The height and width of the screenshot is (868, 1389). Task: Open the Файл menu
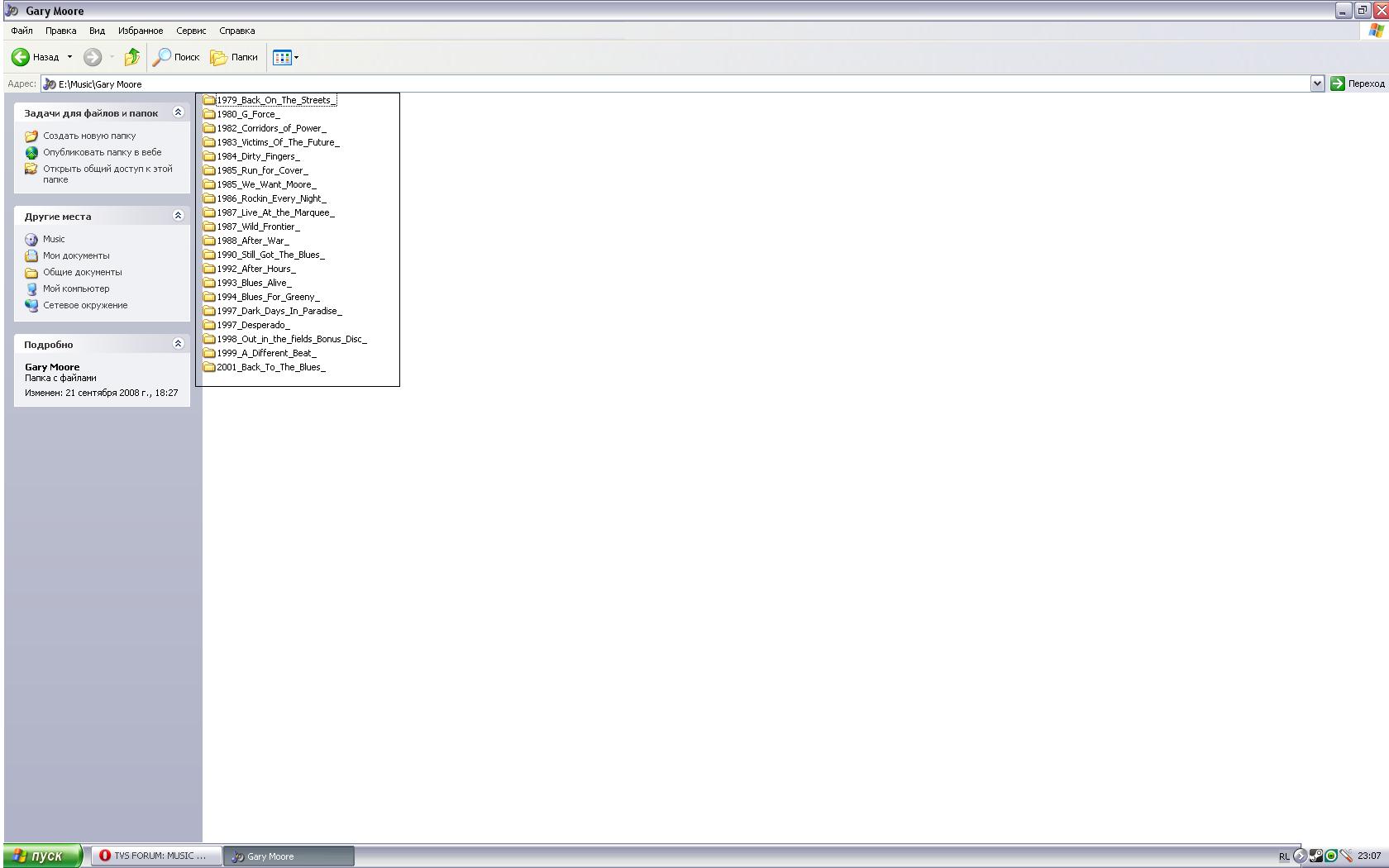[22, 31]
